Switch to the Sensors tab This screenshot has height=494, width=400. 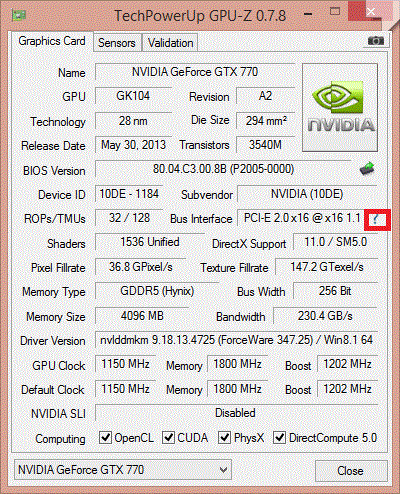[117, 43]
